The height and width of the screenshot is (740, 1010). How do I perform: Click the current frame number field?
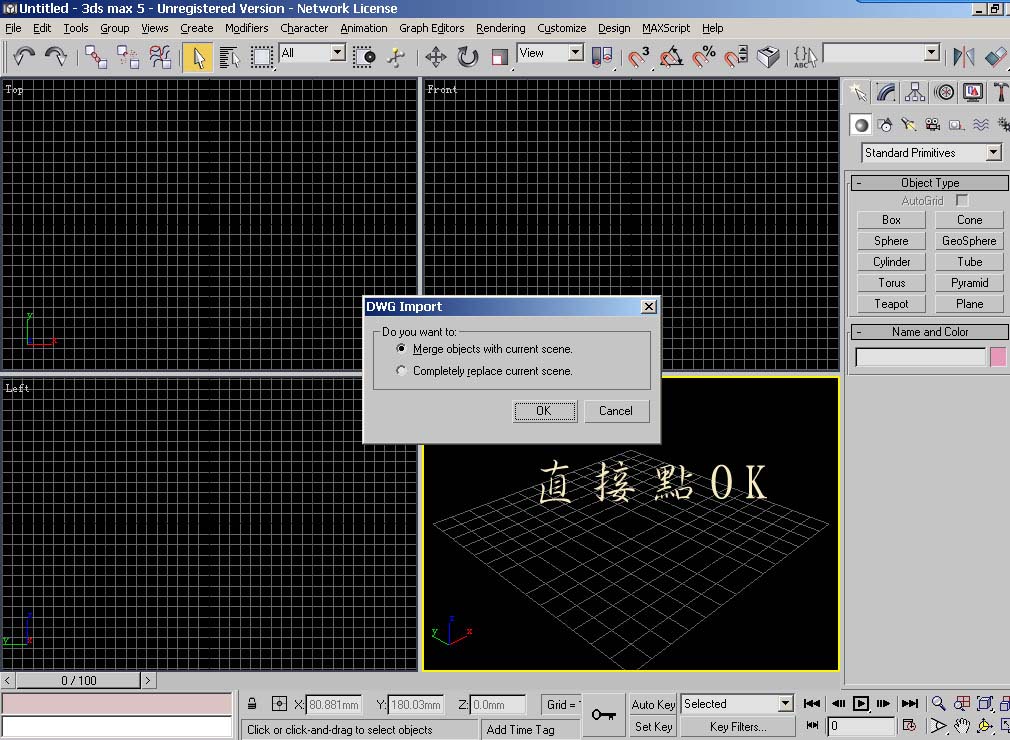coord(861,726)
